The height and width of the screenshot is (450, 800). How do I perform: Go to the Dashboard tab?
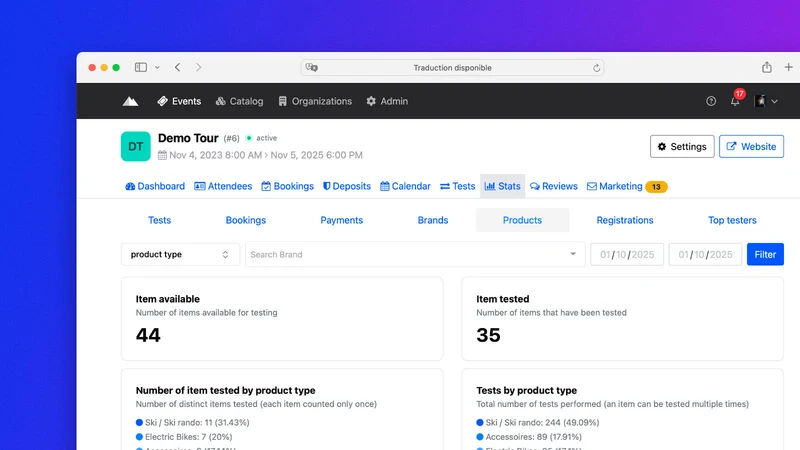tap(155, 186)
